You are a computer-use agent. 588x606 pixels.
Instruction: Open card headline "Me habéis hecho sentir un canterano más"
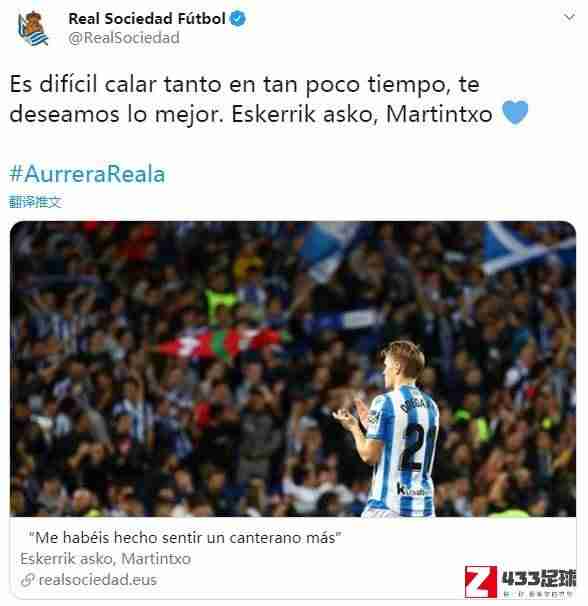[185, 538]
